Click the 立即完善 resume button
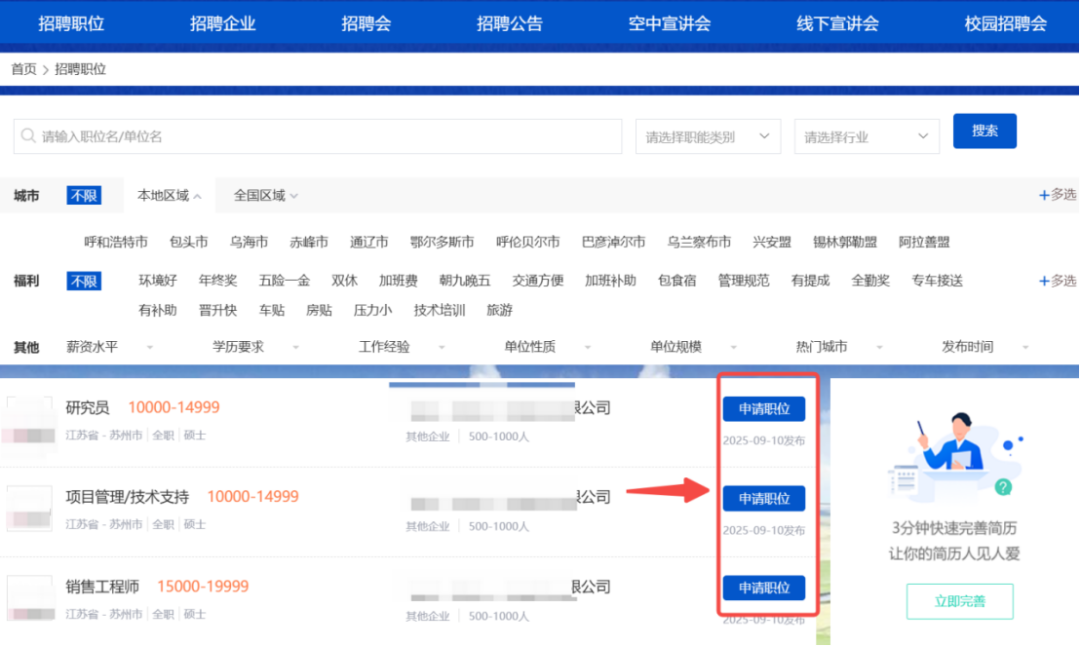This screenshot has height=646, width=1080. (959, 601)
